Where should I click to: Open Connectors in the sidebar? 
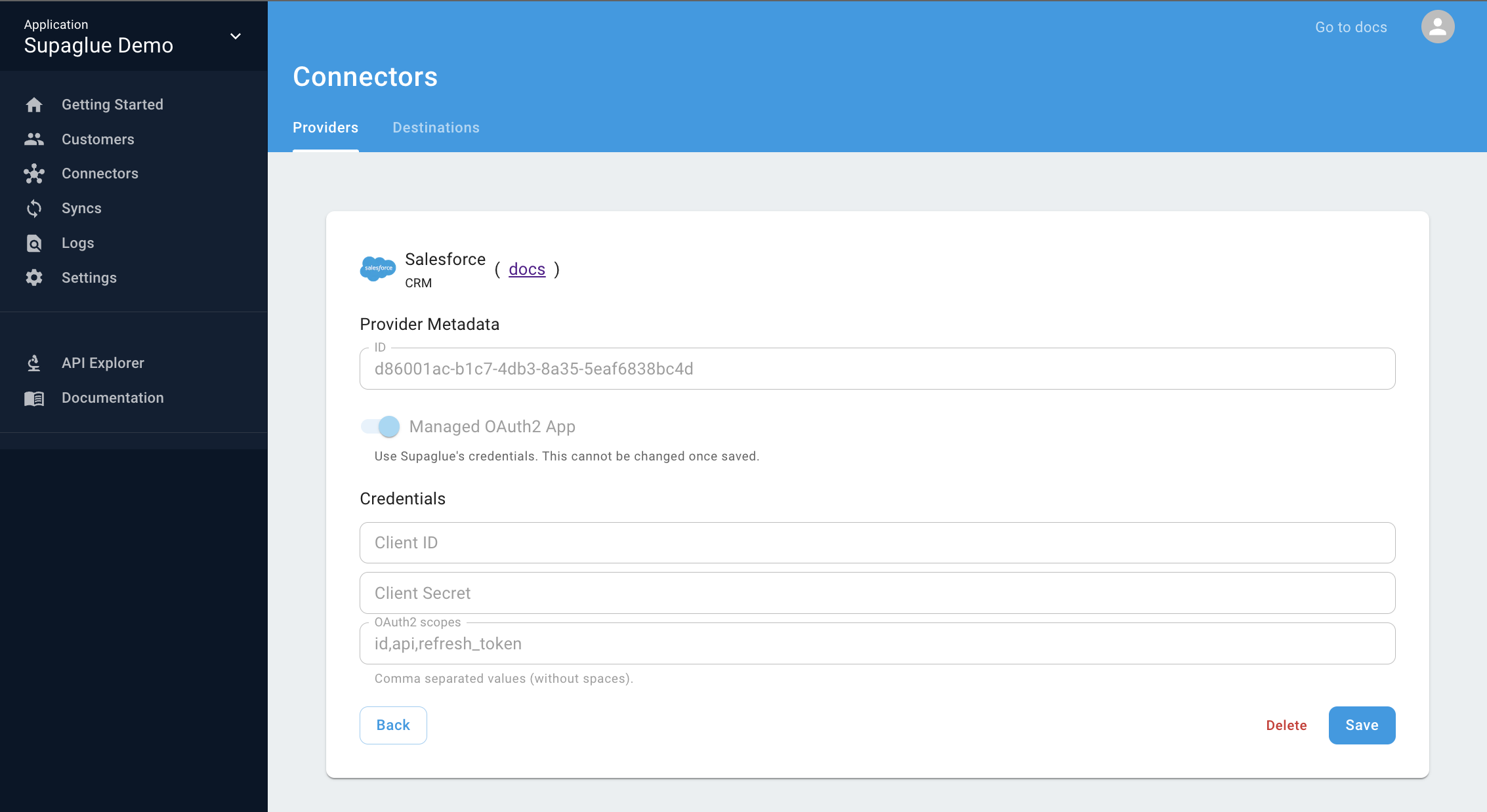pyautogui.click(x=134, y=174)
